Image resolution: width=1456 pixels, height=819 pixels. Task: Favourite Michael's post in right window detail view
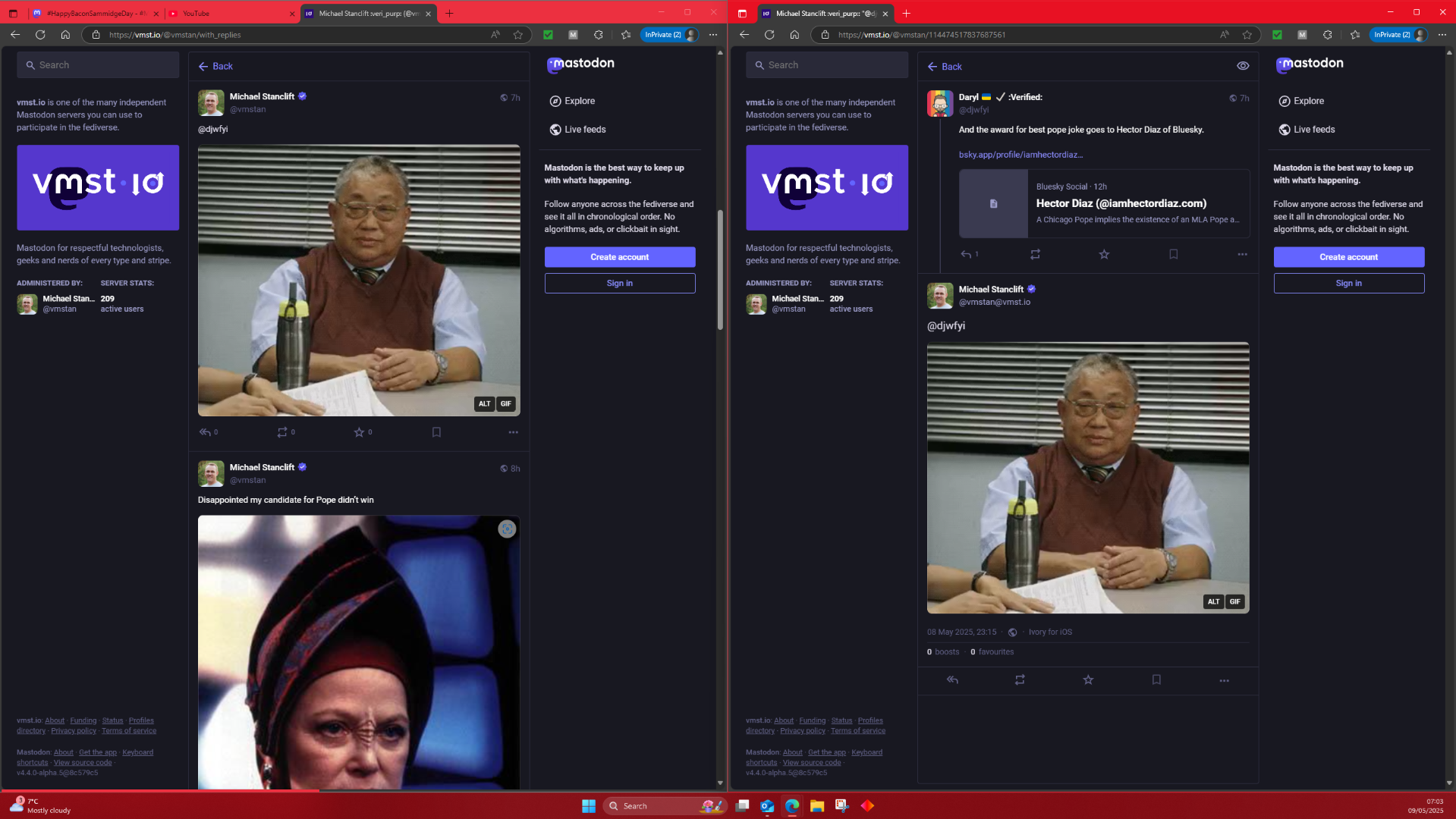point(1088,680)
